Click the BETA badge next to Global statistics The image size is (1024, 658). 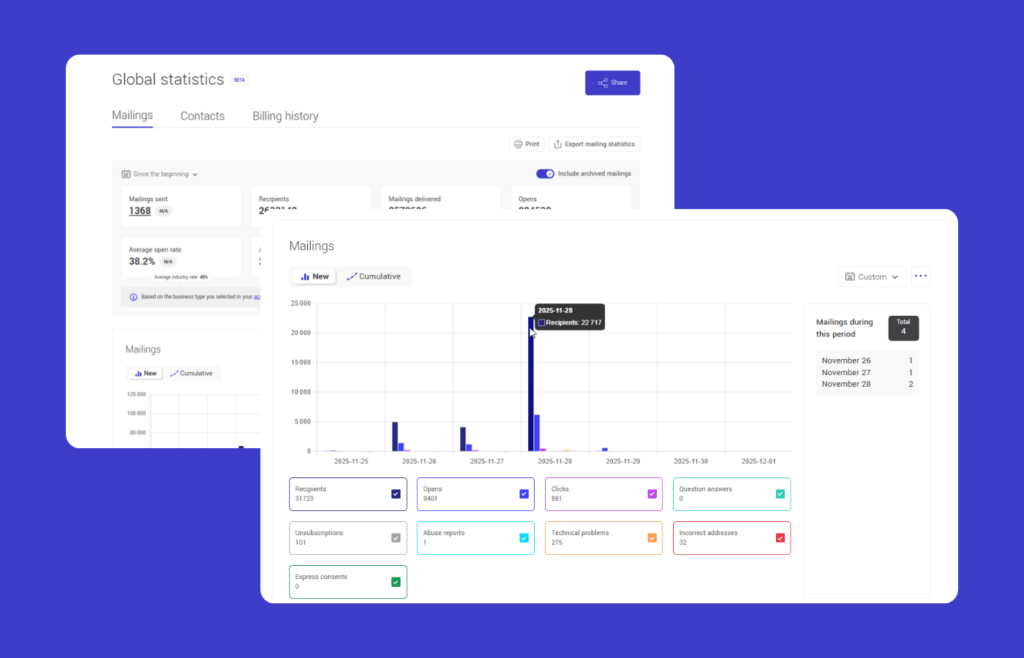(x=240, y=80)
